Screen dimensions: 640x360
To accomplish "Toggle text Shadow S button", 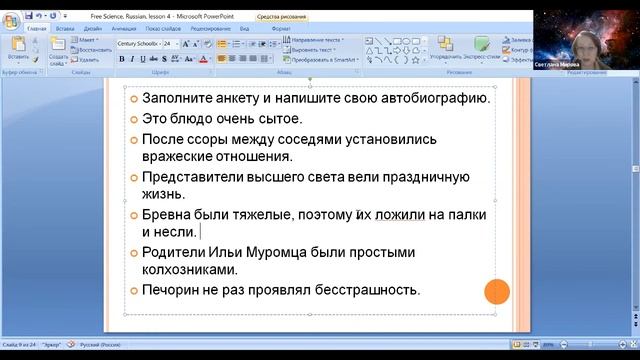I will point(164,59).
